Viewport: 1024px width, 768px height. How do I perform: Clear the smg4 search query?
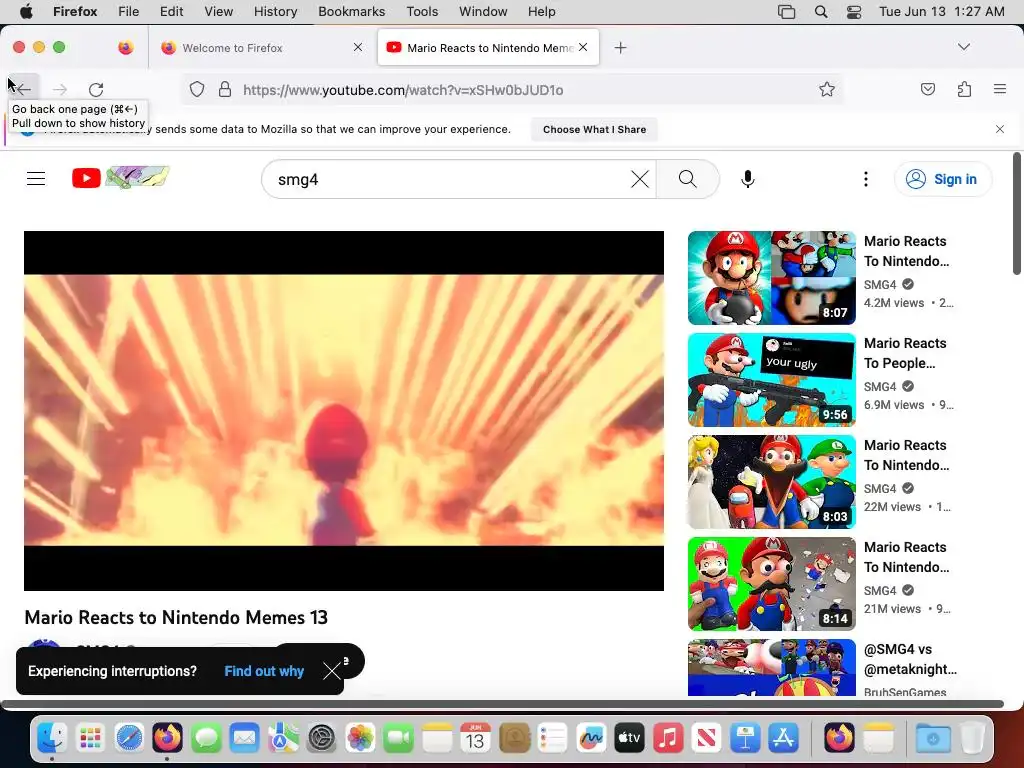pyautogui.click(x=640, y=179)
